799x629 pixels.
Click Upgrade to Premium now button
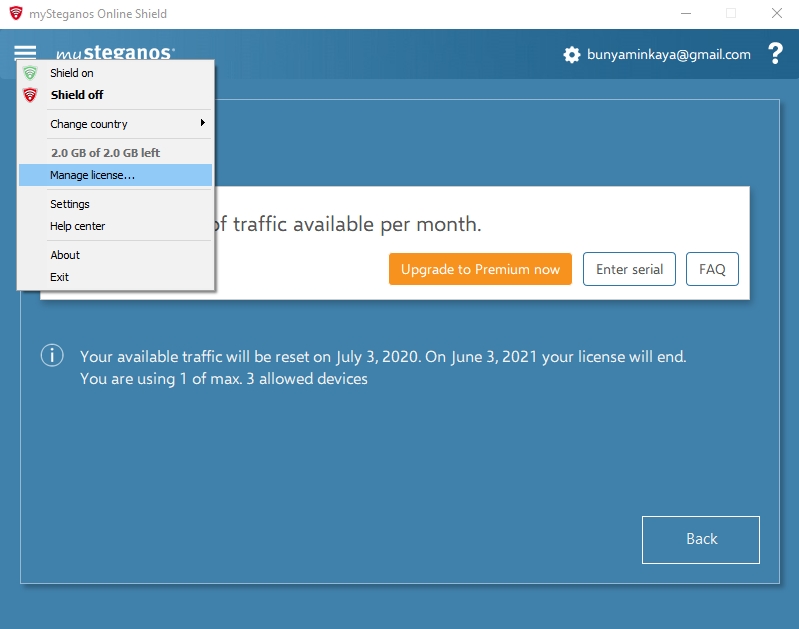(x=480, y=269)
